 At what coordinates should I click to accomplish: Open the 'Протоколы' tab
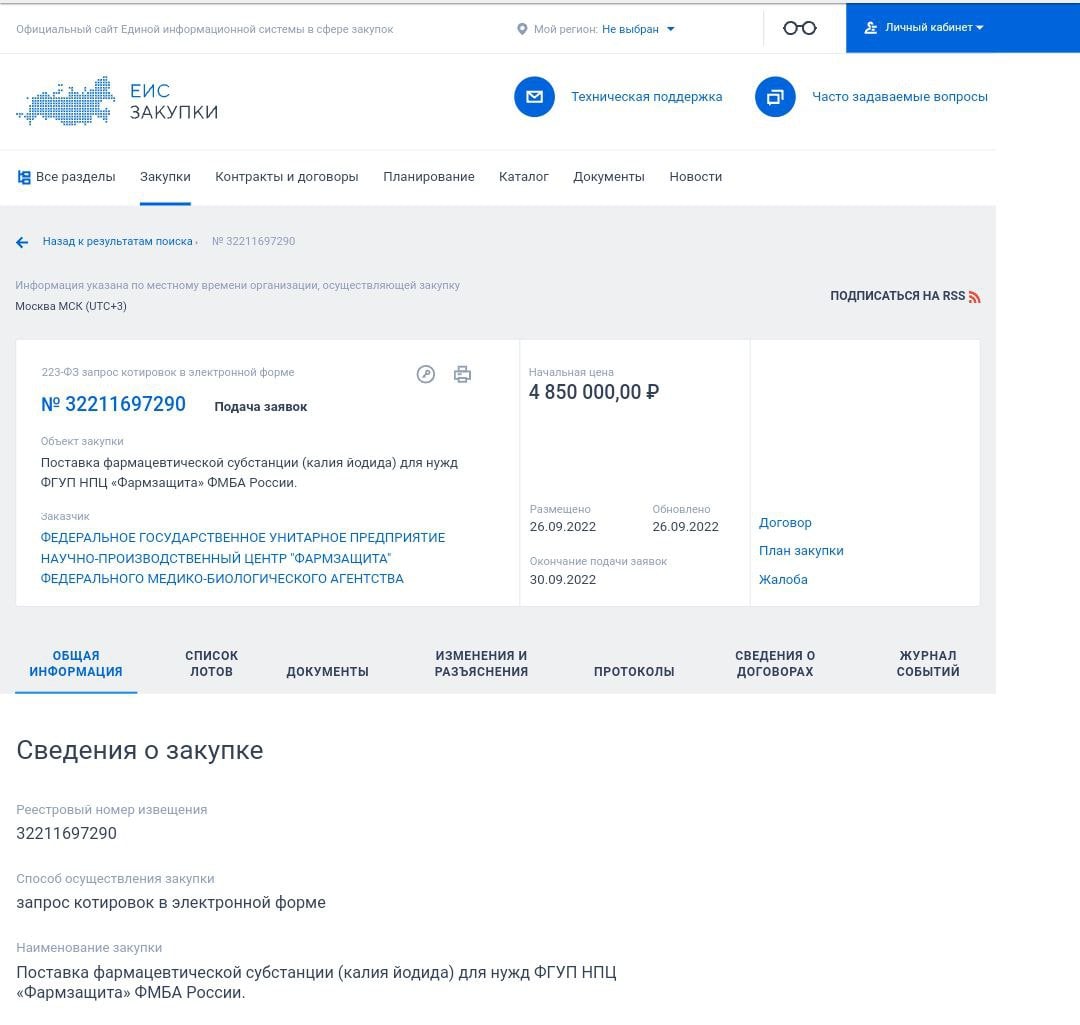pyautogui.click(x=634, y=672)
